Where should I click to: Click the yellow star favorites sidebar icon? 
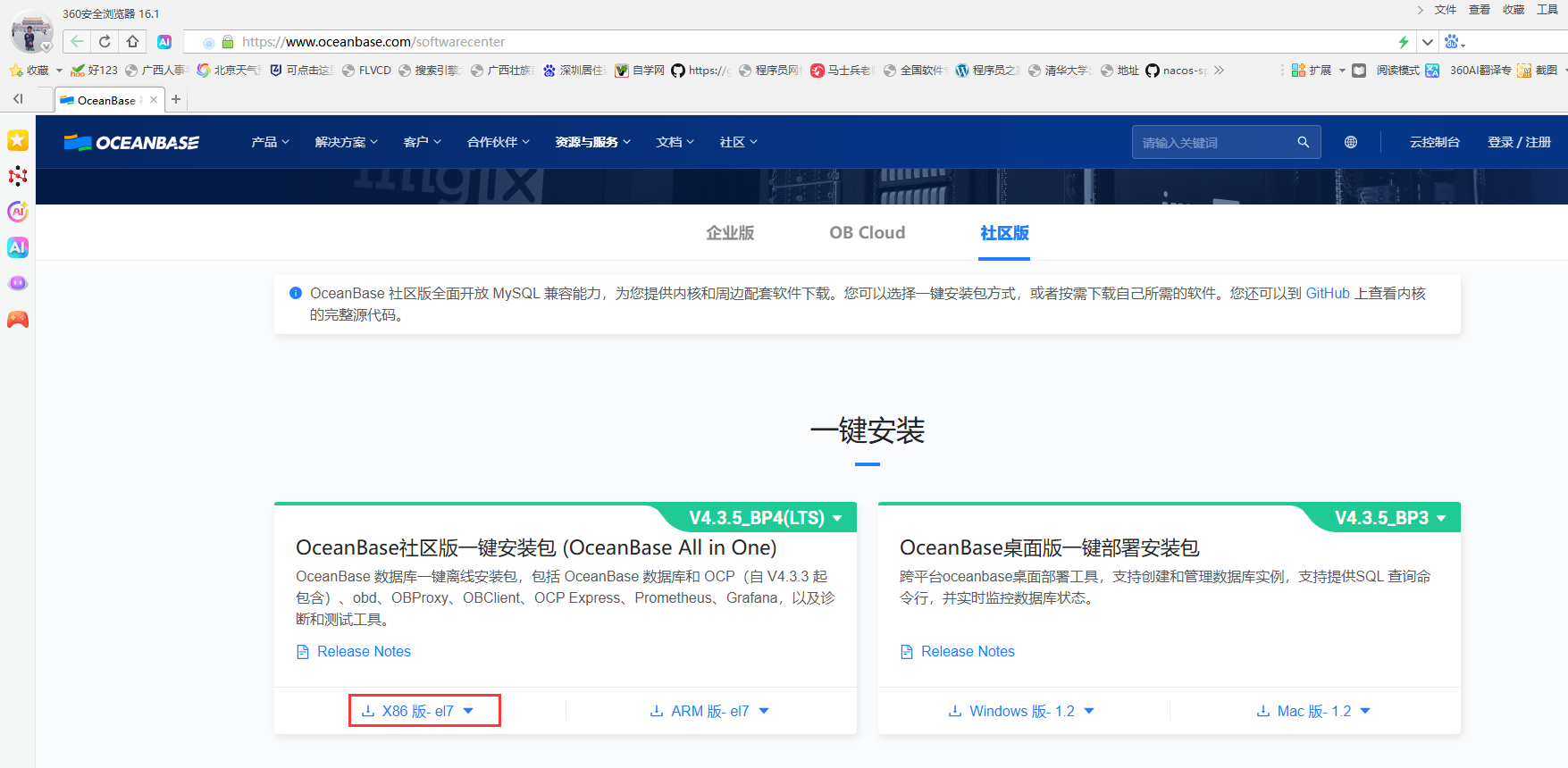18,140
